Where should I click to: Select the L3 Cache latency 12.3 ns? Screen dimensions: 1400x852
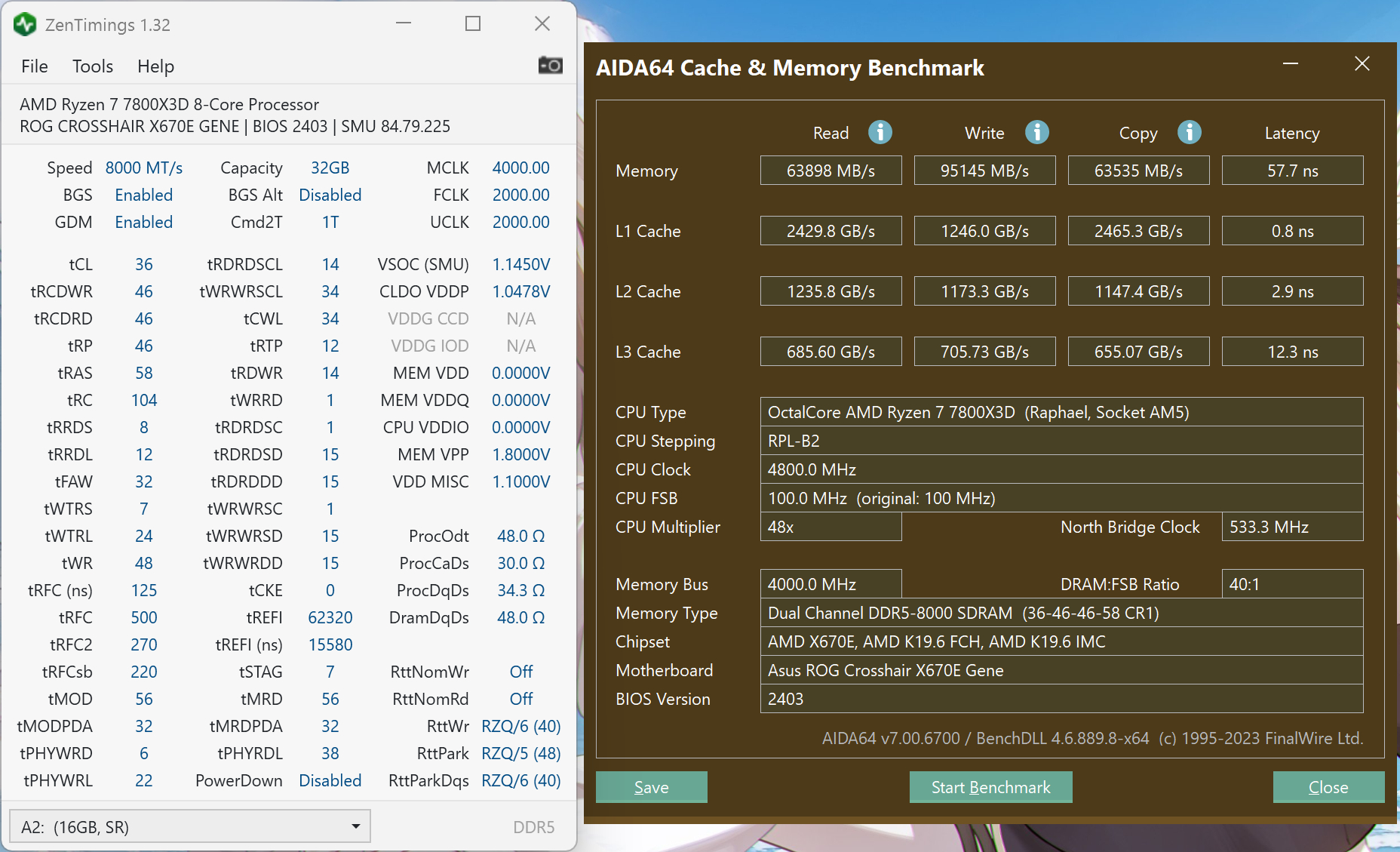[1292, 352]
